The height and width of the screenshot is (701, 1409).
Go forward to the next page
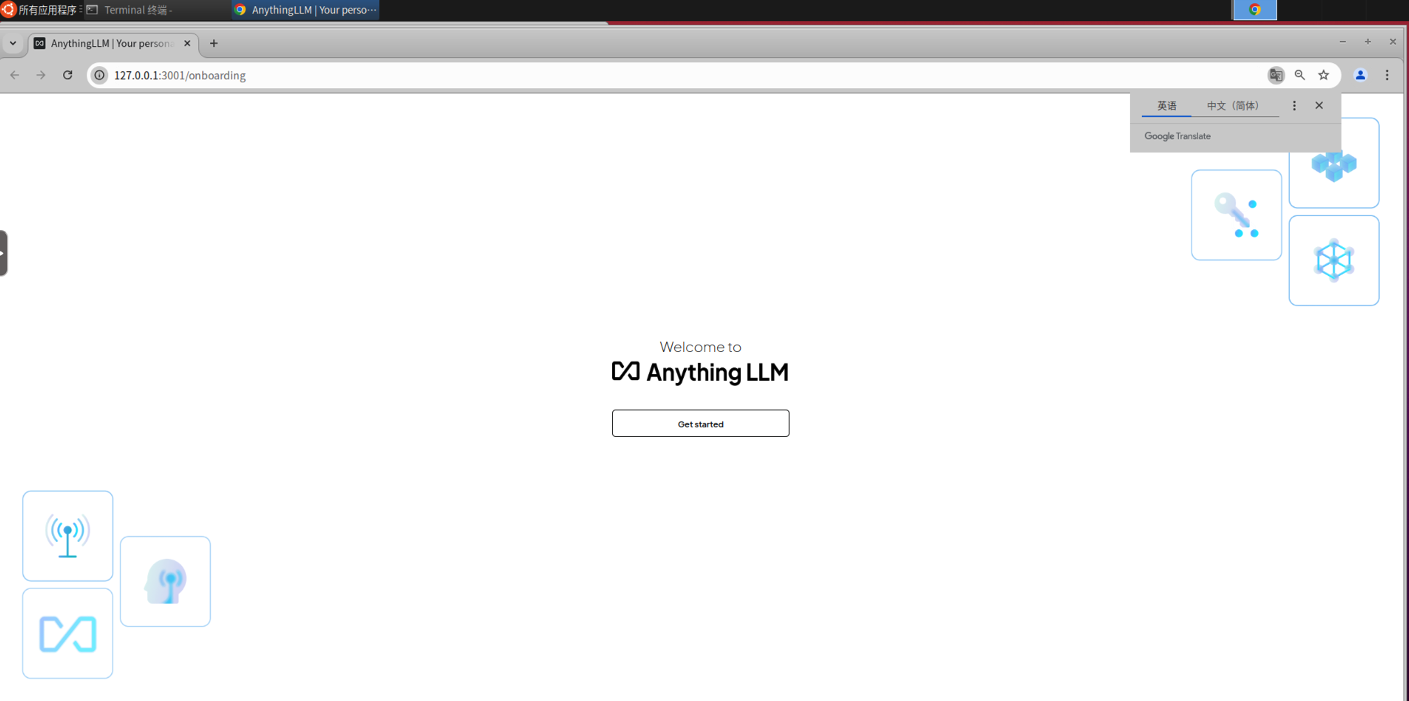(x=41, y=75)
